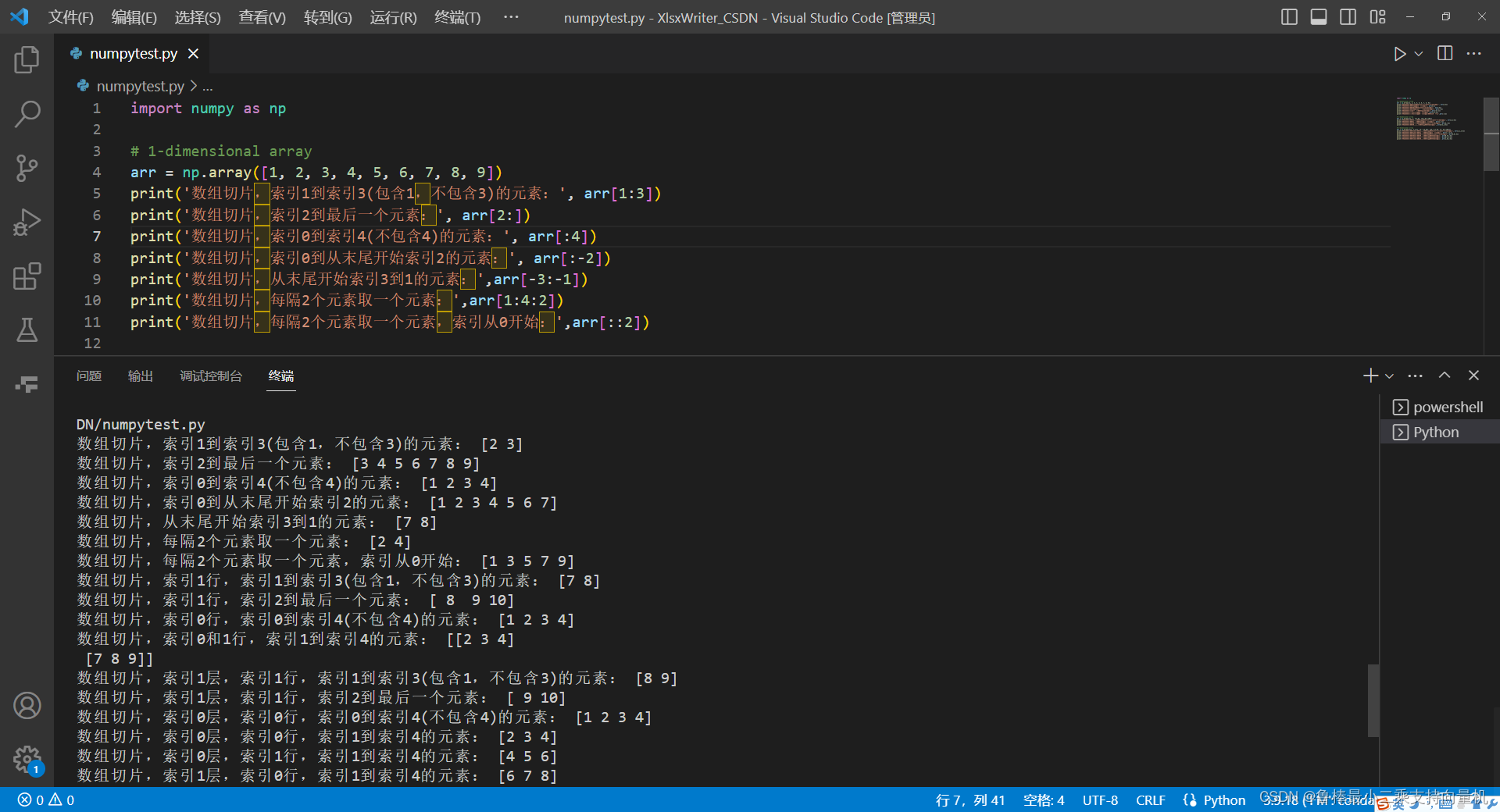Click the errors and warnings status indicator

[x=46, y=800]
